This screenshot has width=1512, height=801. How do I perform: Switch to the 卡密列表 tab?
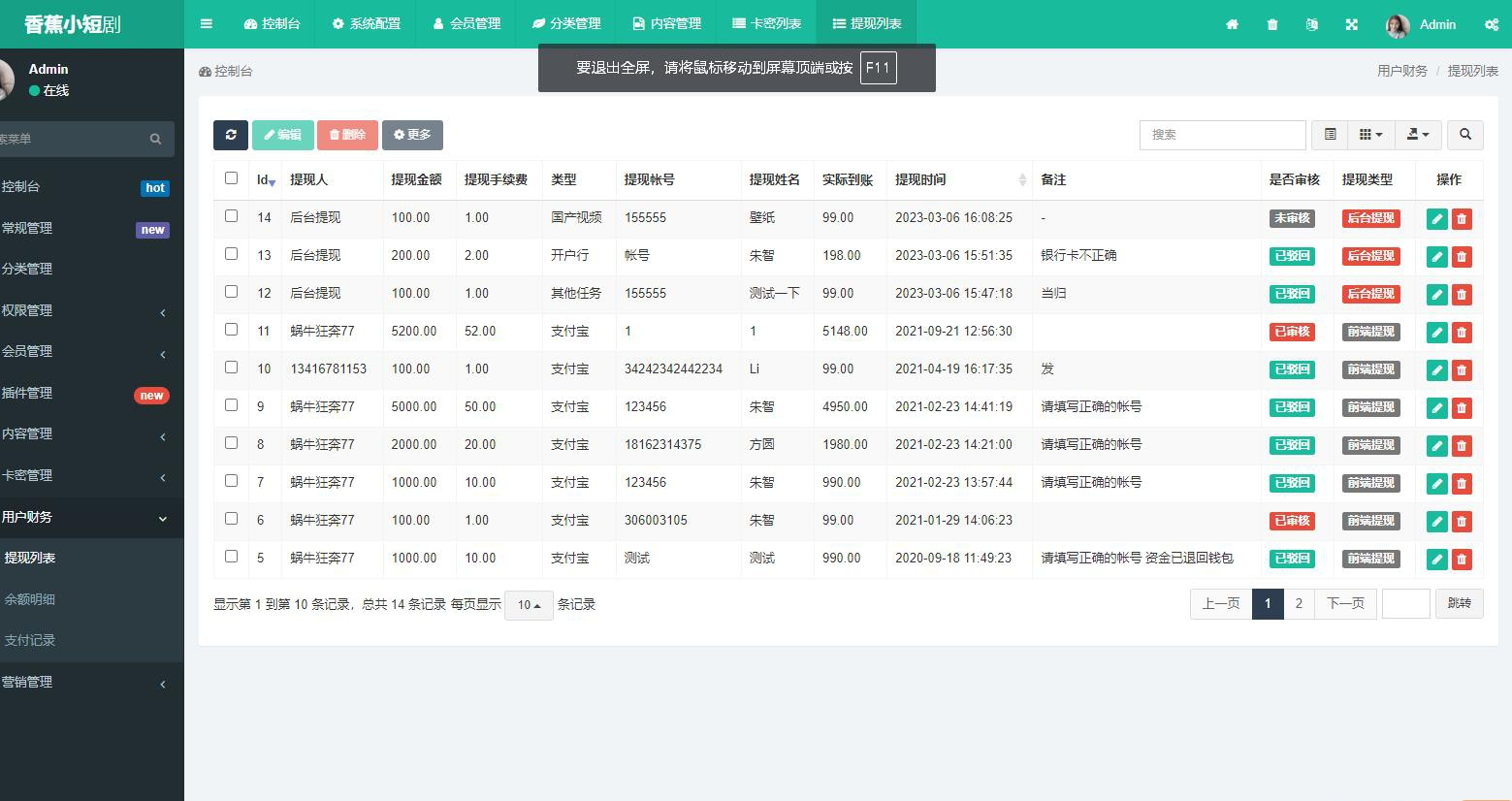[765, 23]
